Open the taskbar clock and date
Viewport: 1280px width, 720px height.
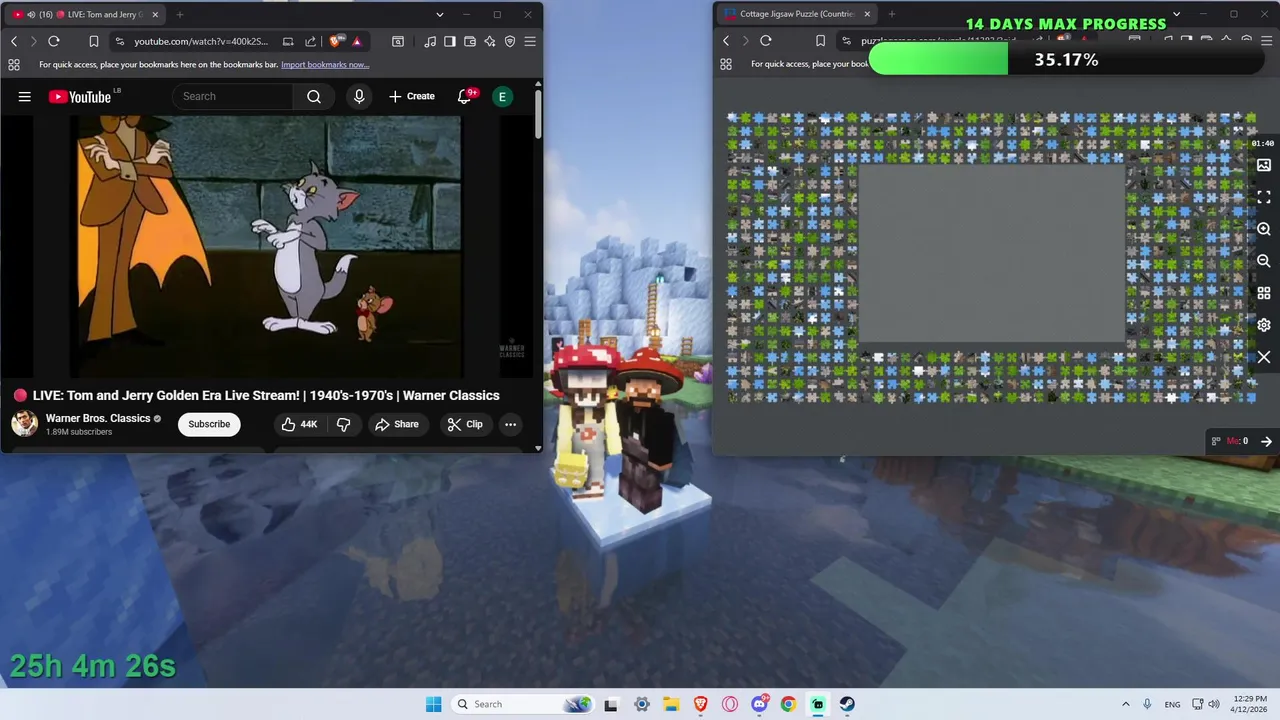[x=1250, y=704]
